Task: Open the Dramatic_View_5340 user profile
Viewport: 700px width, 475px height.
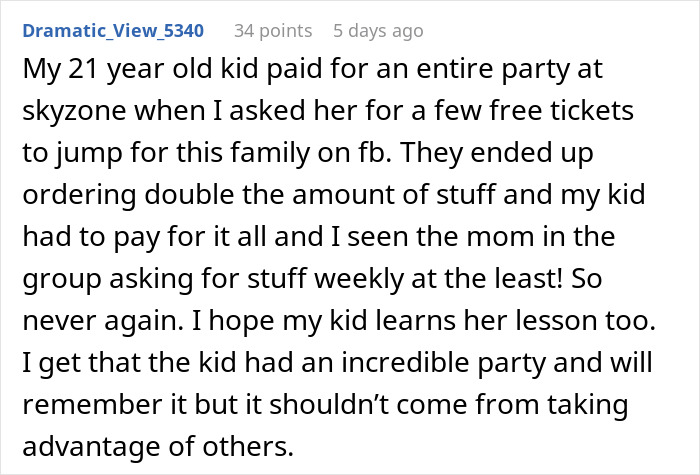Action: tap(113, 31)
